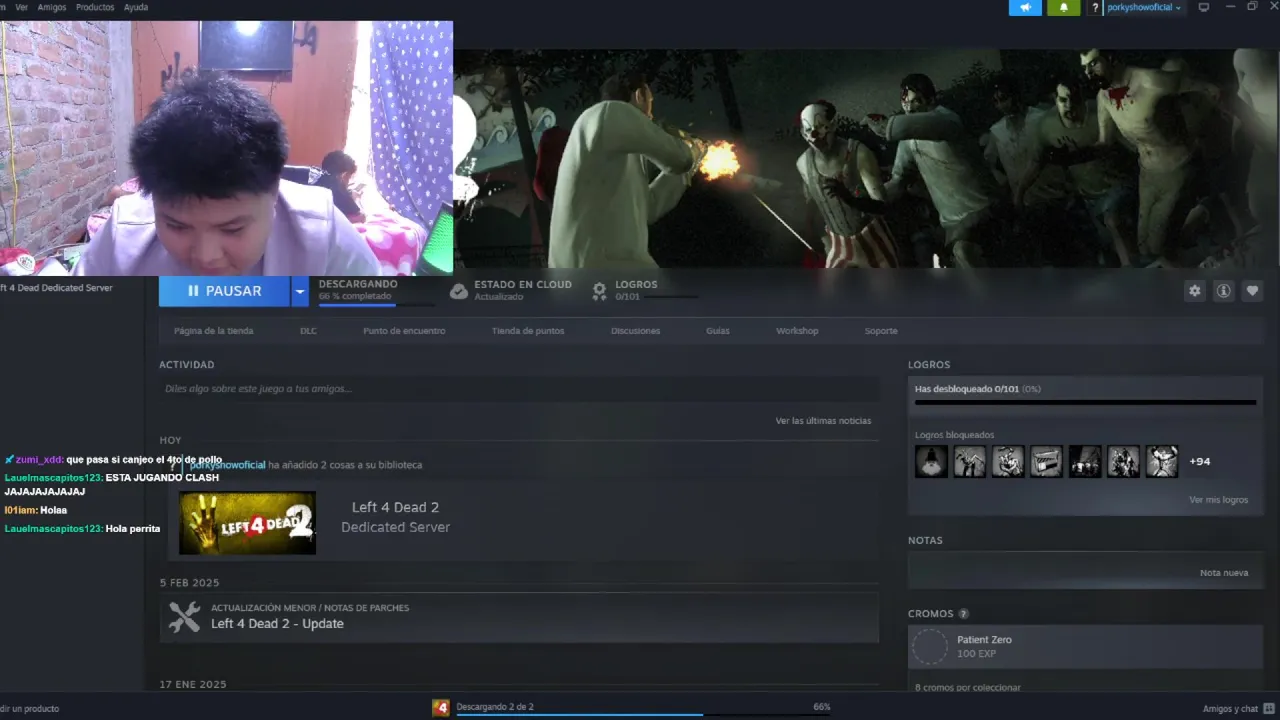The image size is (1280, 720).
Task: Click the question mark help icon
Action: click(1095, 7)
